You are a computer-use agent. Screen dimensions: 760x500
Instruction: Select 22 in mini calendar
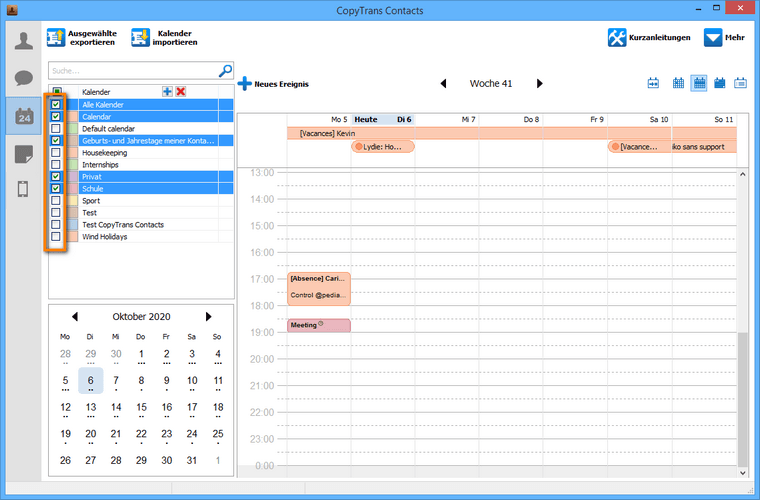pyautogui.click(x=141, y=434)
